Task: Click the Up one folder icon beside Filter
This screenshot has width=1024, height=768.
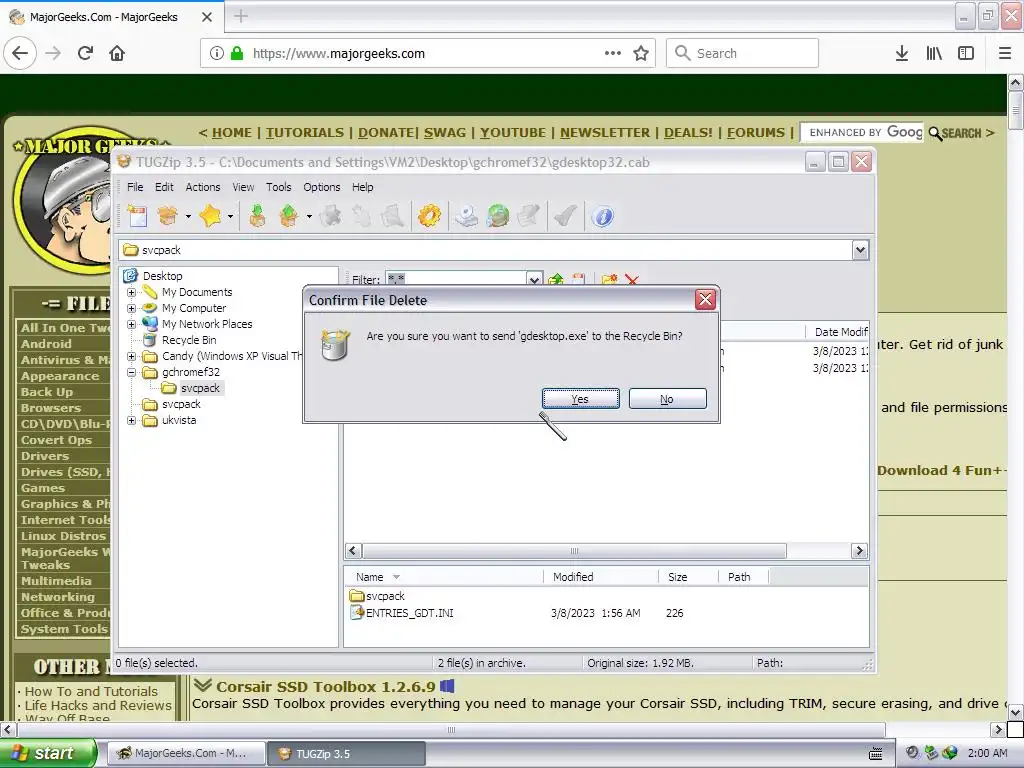Action: (556, 280)
